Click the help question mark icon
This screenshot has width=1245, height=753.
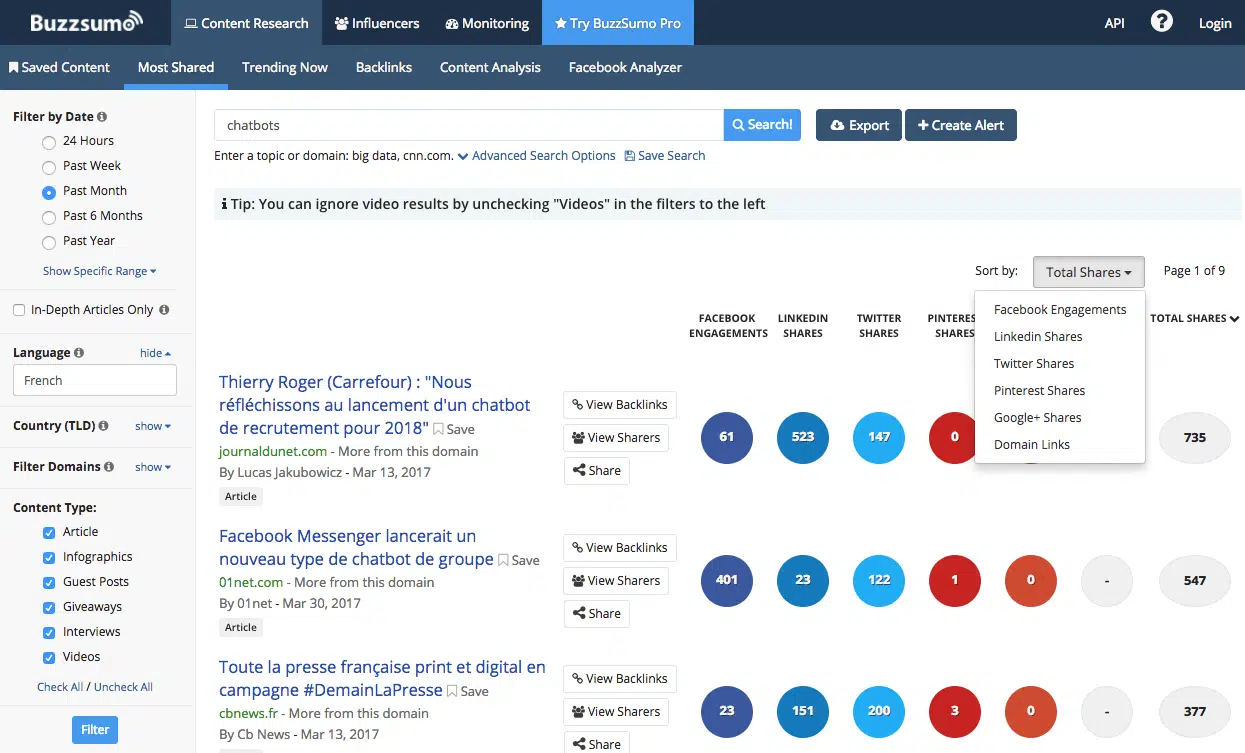[x=1161, y=22]
